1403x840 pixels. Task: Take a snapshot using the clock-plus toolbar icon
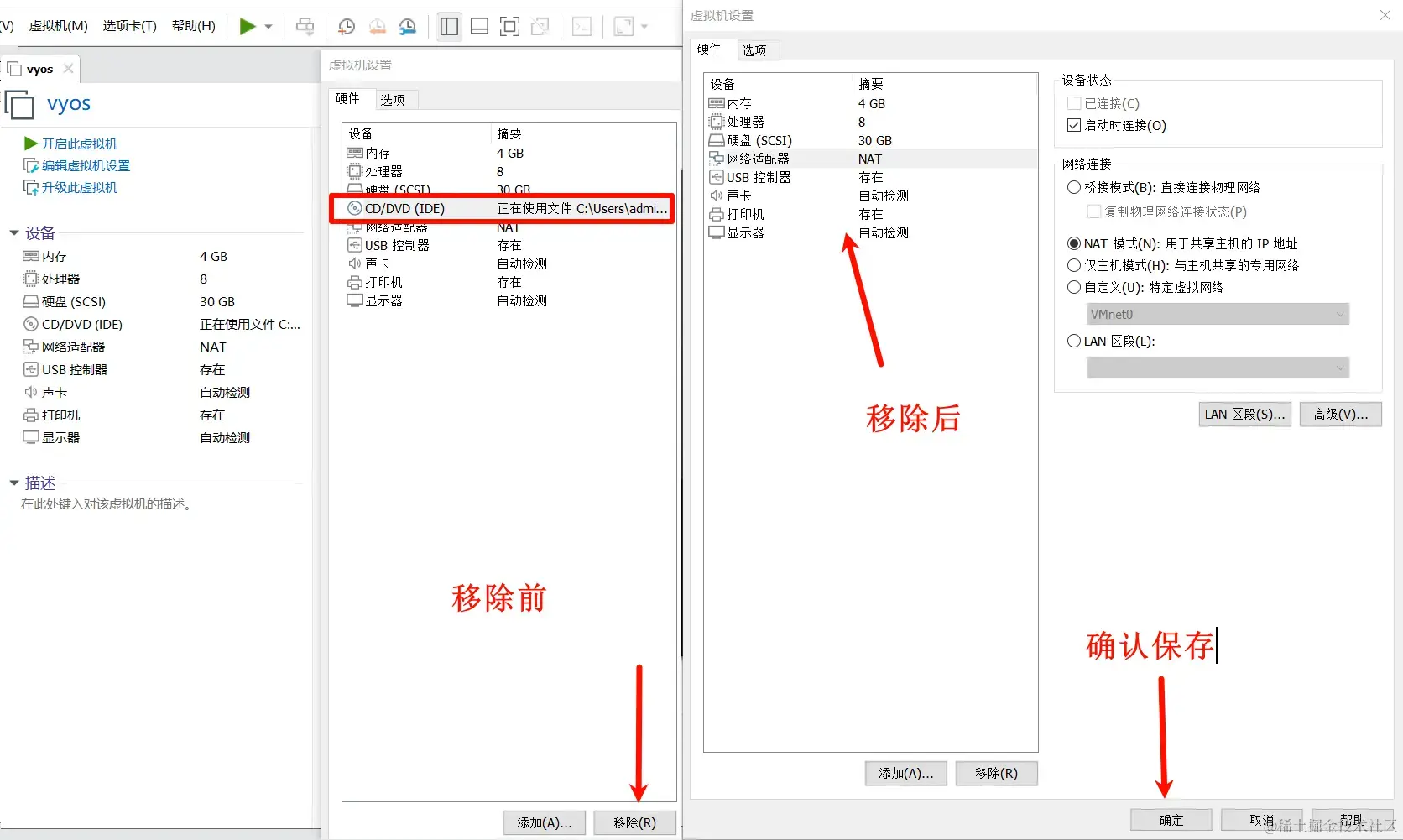pos(346,27)
